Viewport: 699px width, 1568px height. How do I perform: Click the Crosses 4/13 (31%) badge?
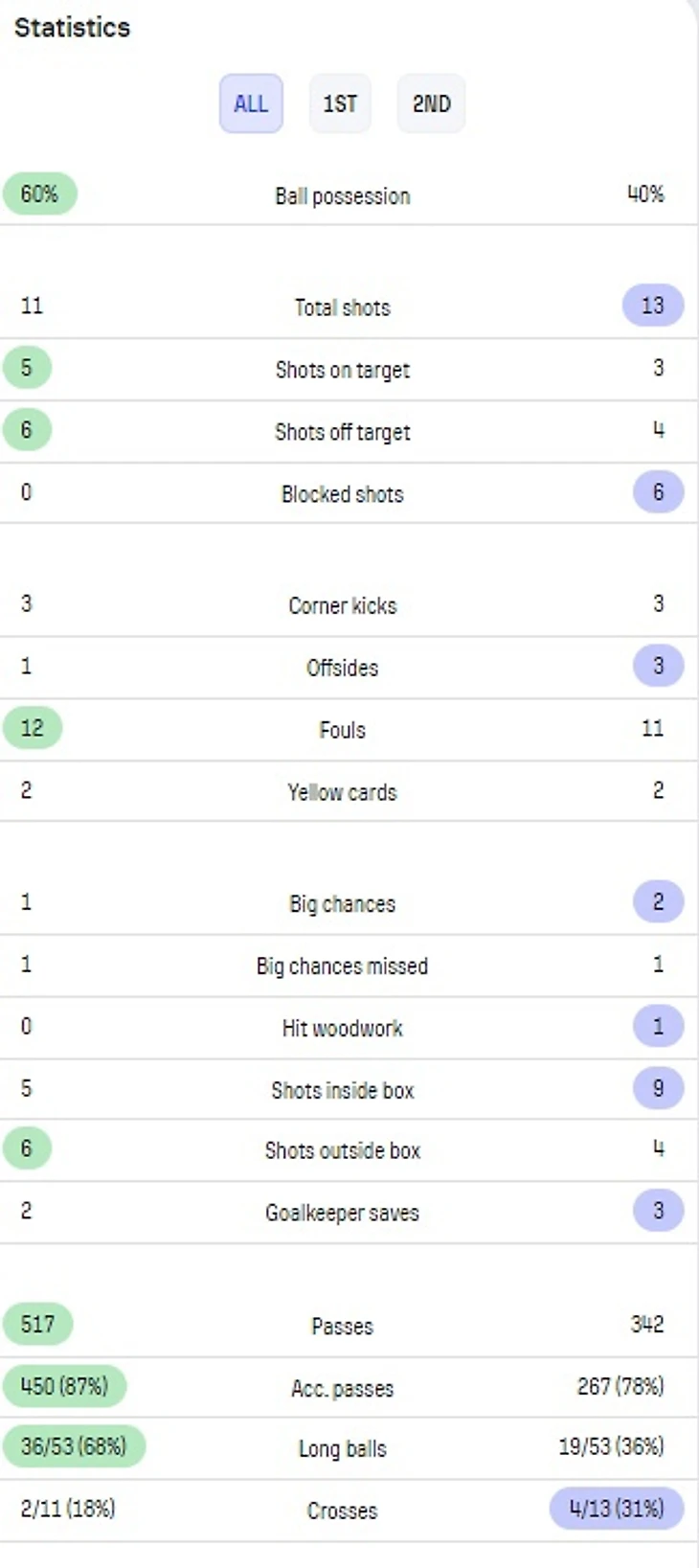point(617,1509)
